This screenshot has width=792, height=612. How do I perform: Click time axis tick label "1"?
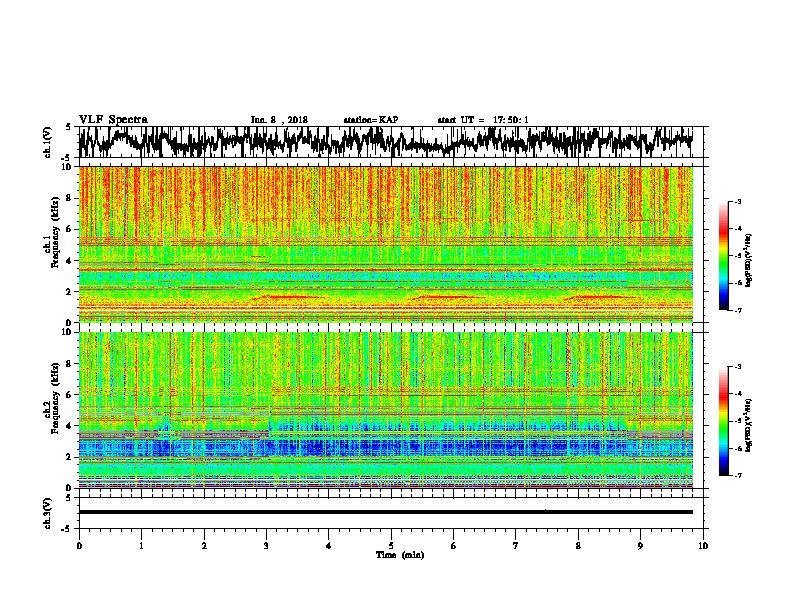141,546
